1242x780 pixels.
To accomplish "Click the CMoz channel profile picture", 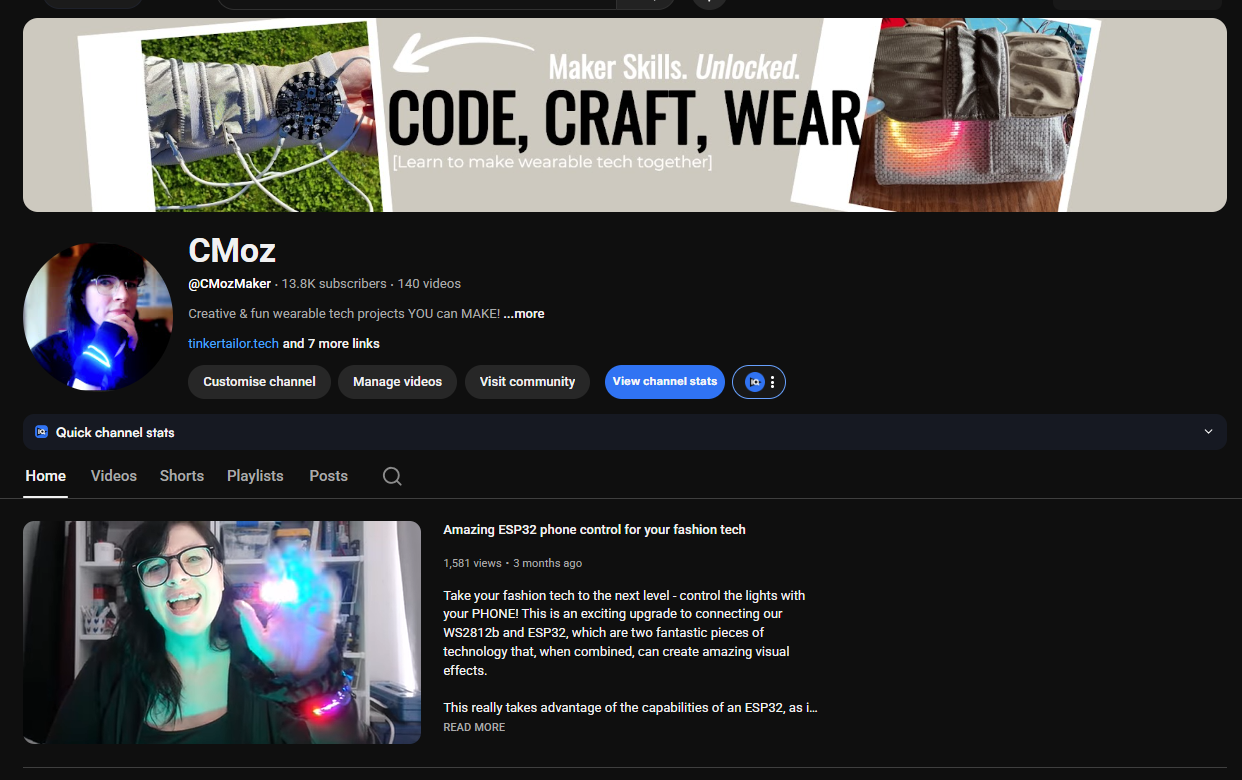I will point(98,317).
